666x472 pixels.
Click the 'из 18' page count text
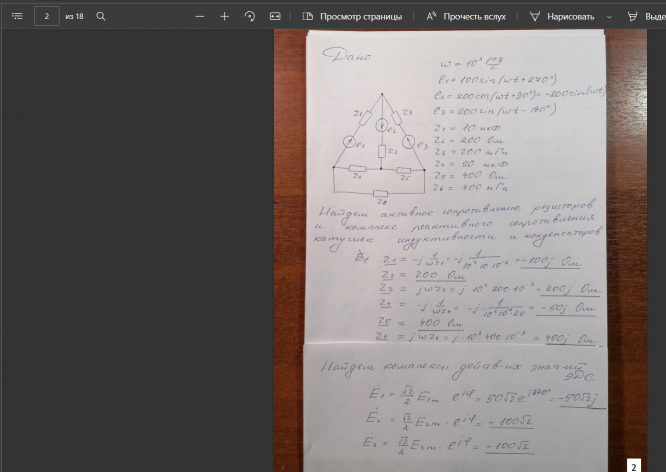[74, 17]
